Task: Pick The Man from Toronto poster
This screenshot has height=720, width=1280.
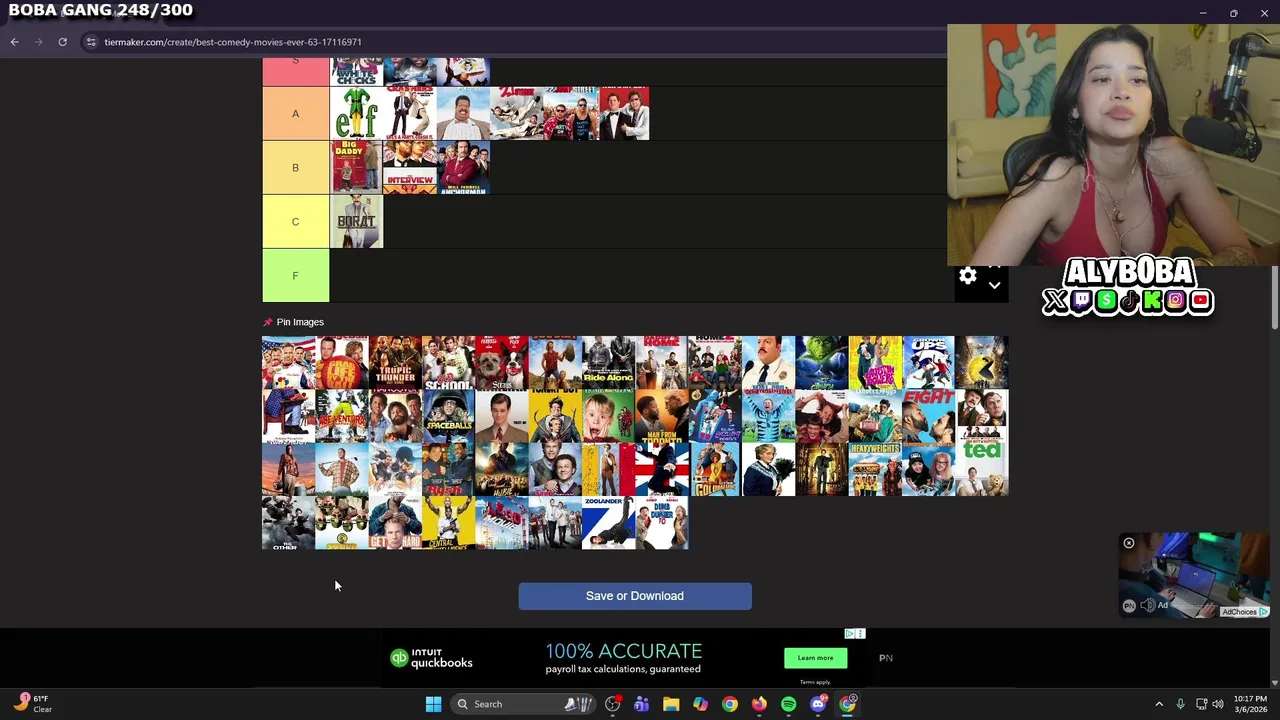Action: click(x=662, y=416)
